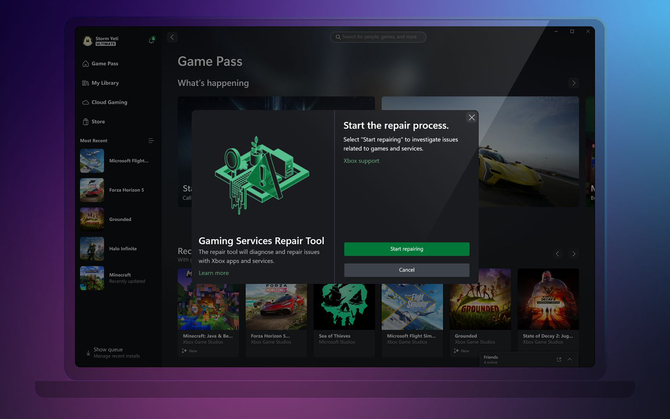Click the Store bag icon

point(85,122)
